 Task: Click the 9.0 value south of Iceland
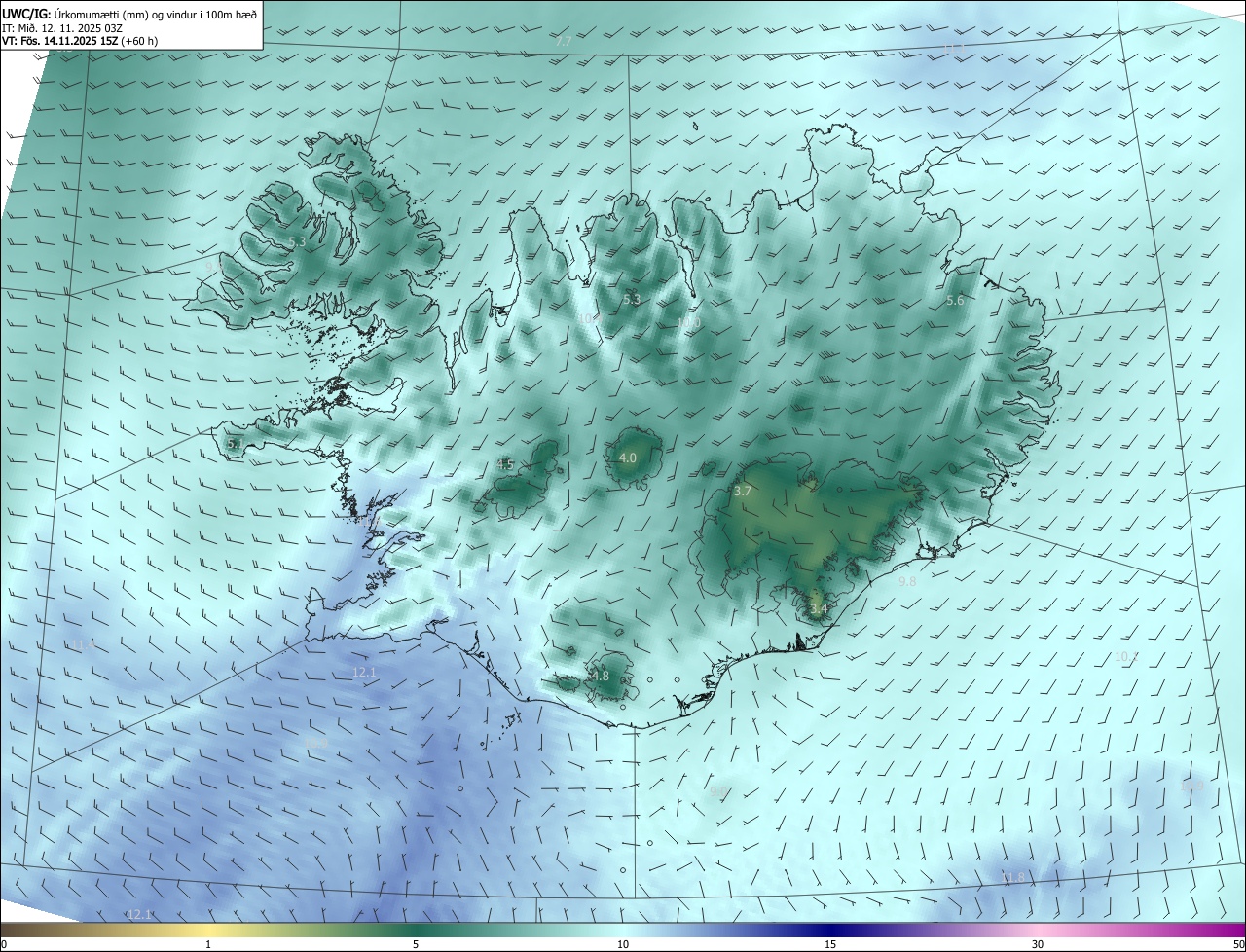[718, 791]
